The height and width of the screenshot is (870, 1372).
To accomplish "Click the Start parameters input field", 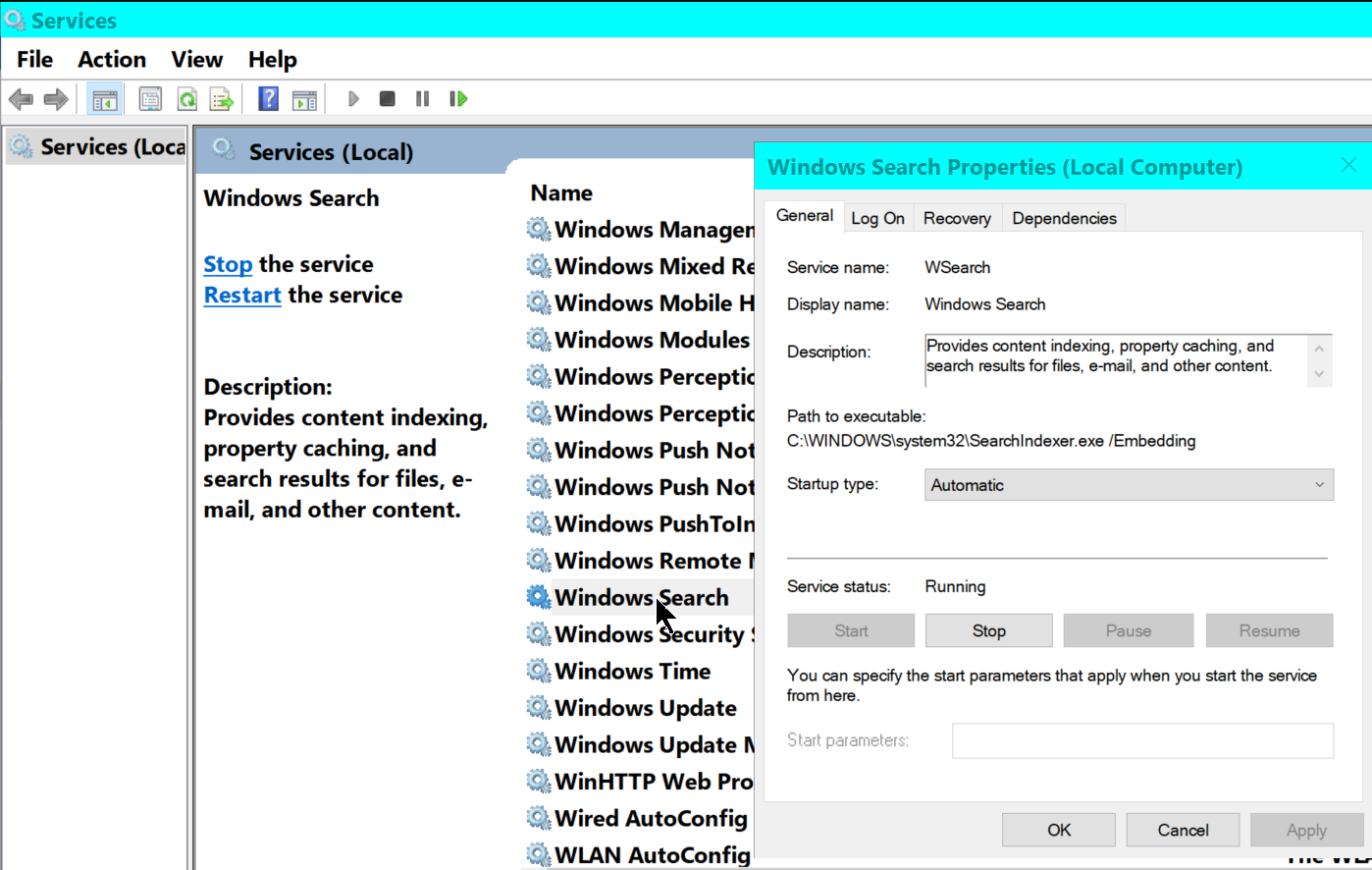I will (x=1142, y=741).
